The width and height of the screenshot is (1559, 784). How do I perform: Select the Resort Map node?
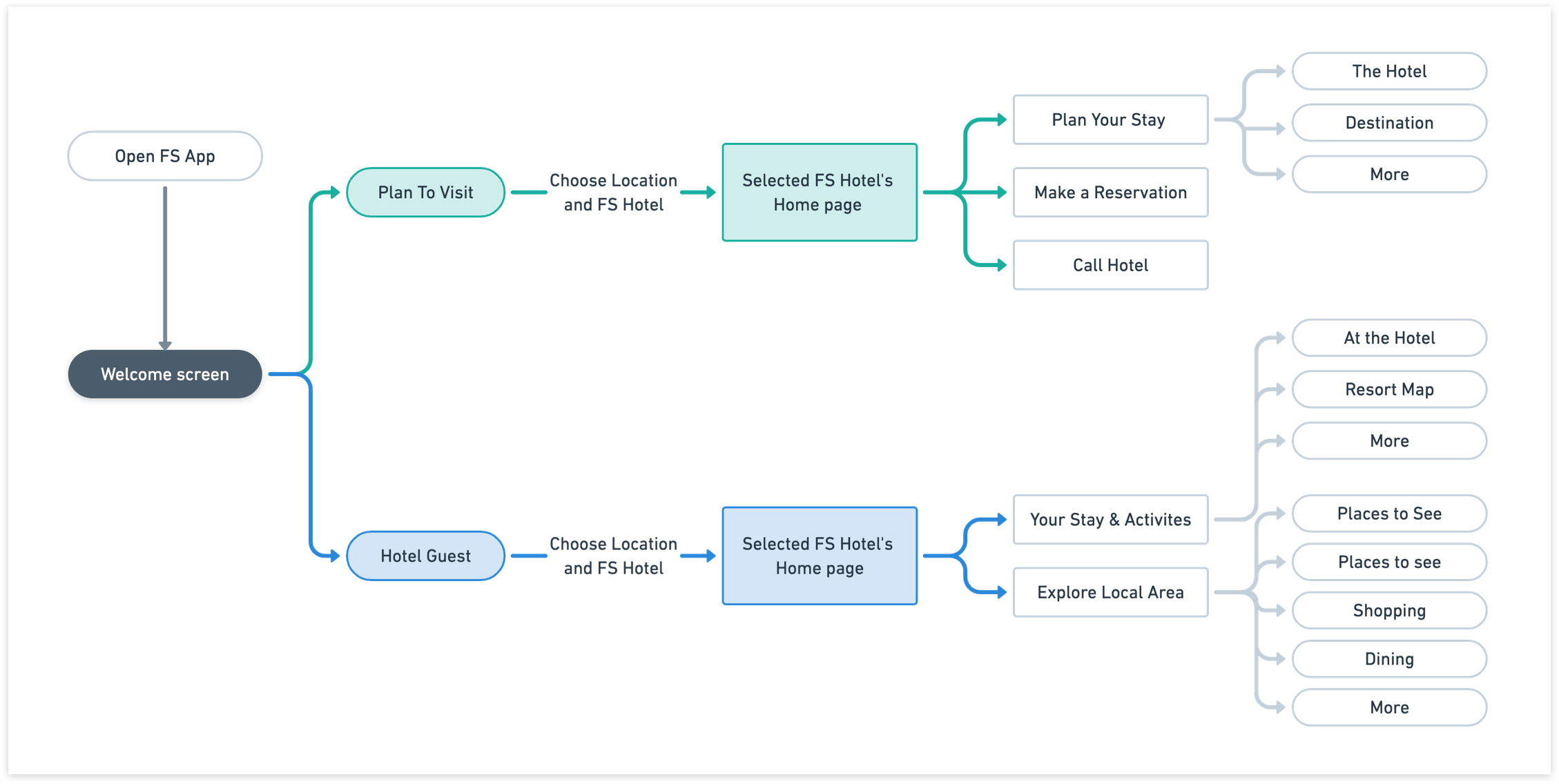[1388, 389]
